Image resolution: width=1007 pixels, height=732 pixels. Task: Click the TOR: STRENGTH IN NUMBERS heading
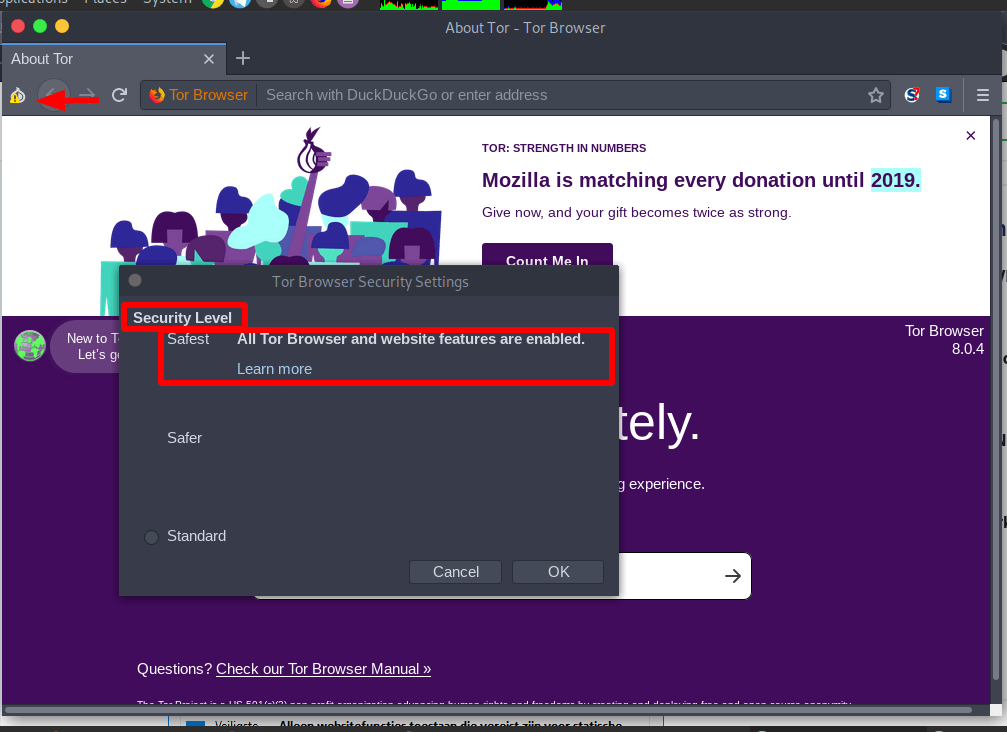tap(564, 148)
